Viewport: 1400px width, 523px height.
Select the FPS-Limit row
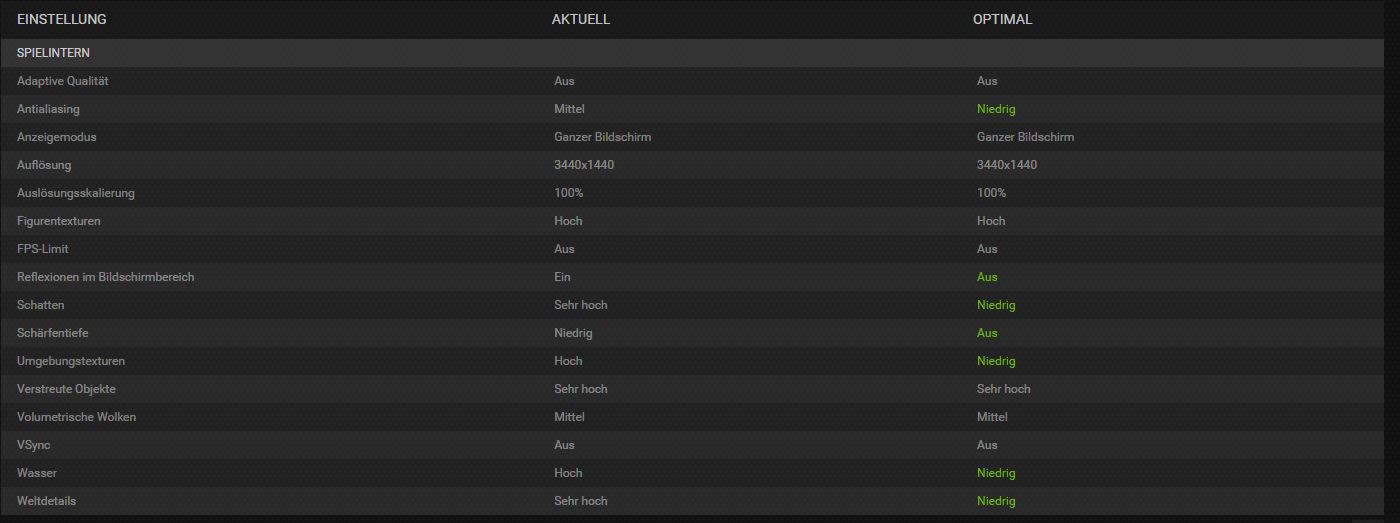[692, 249]
